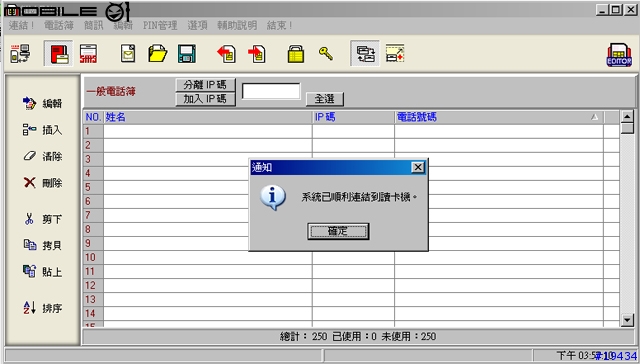The width and height of the screenshot is (640, 364).
Task: Click 插入 insert in left sidebar
Action: [x=42, y=130]
